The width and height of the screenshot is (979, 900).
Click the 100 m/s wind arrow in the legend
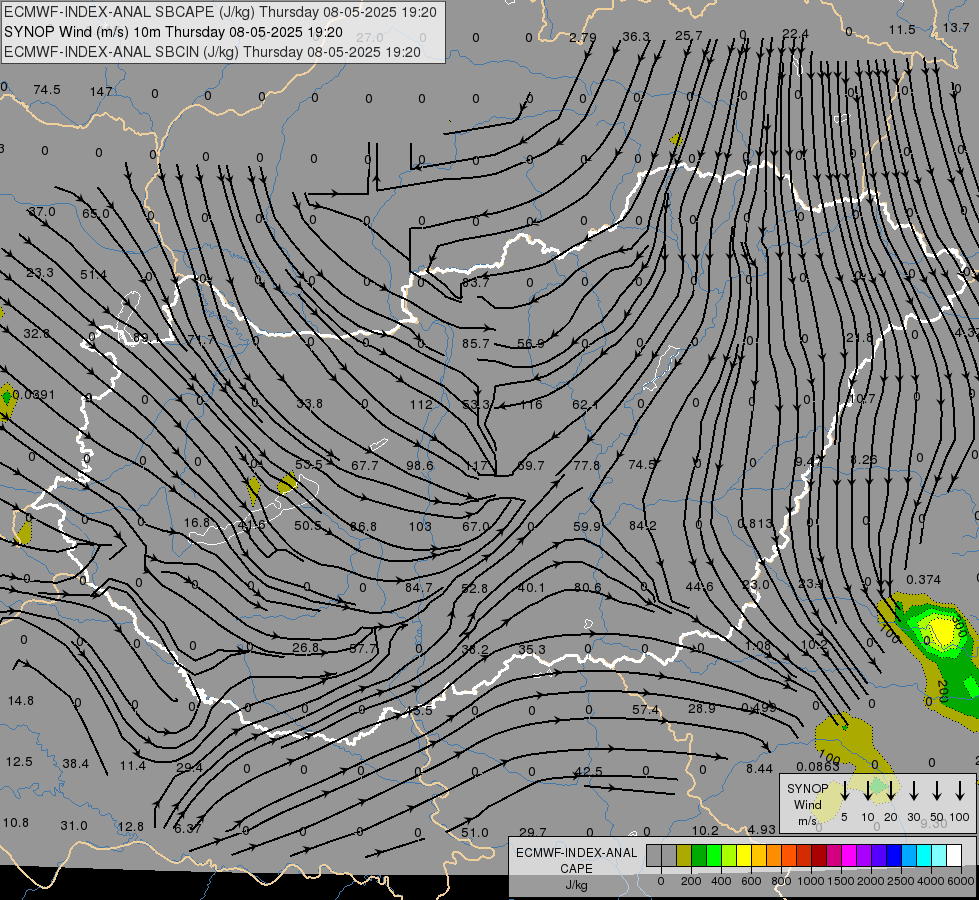pos(960,791)
